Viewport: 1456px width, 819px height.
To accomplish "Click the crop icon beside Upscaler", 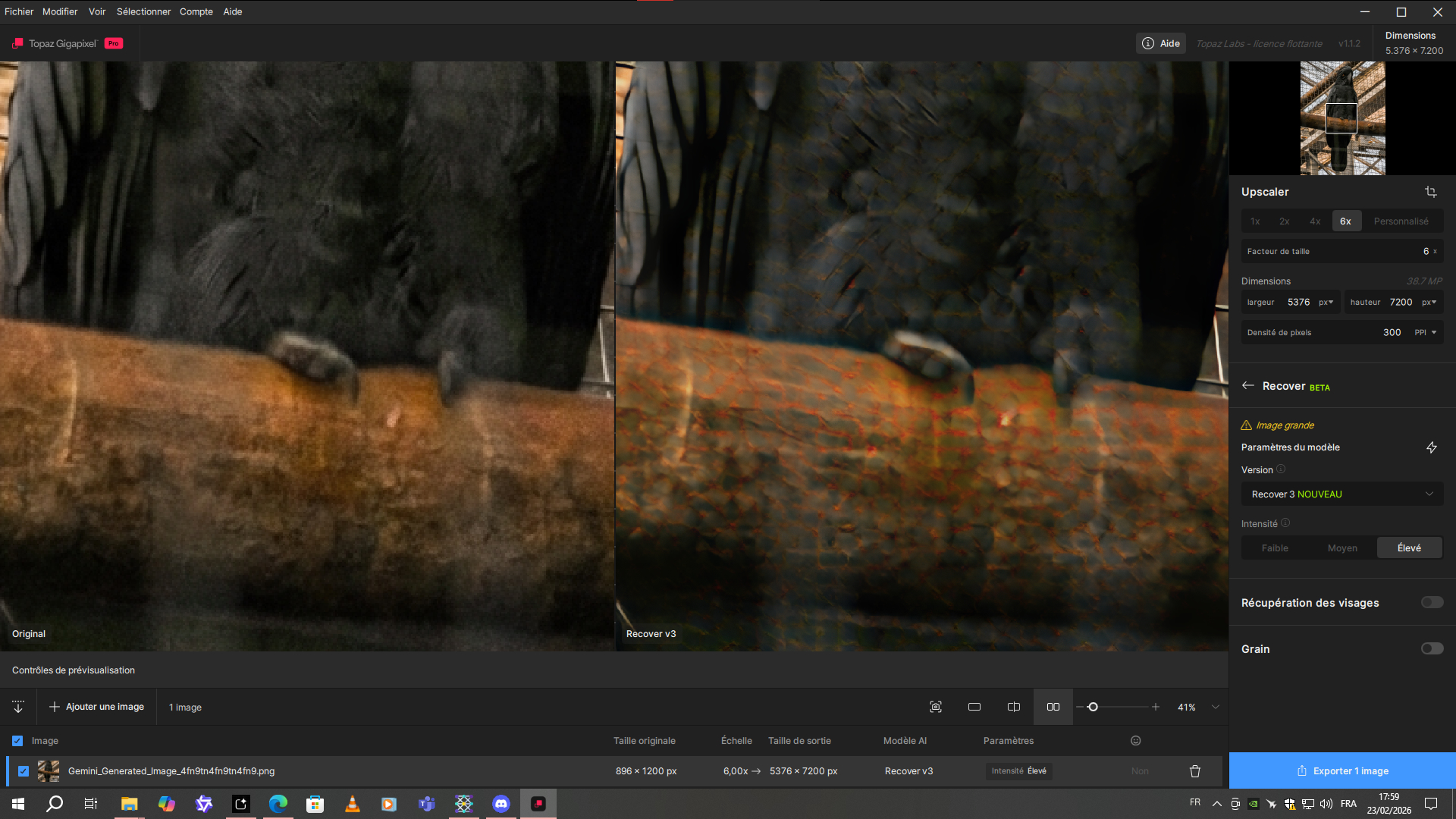I will click(1430, 192).
